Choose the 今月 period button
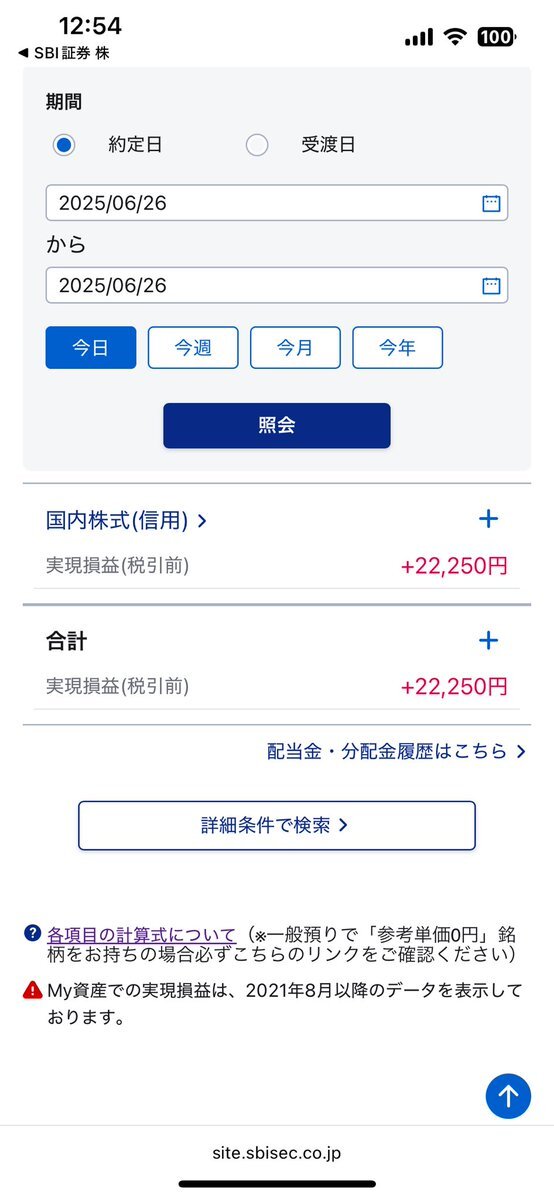554x1199 pixels. pyautogui.click(x=295, y=348)
